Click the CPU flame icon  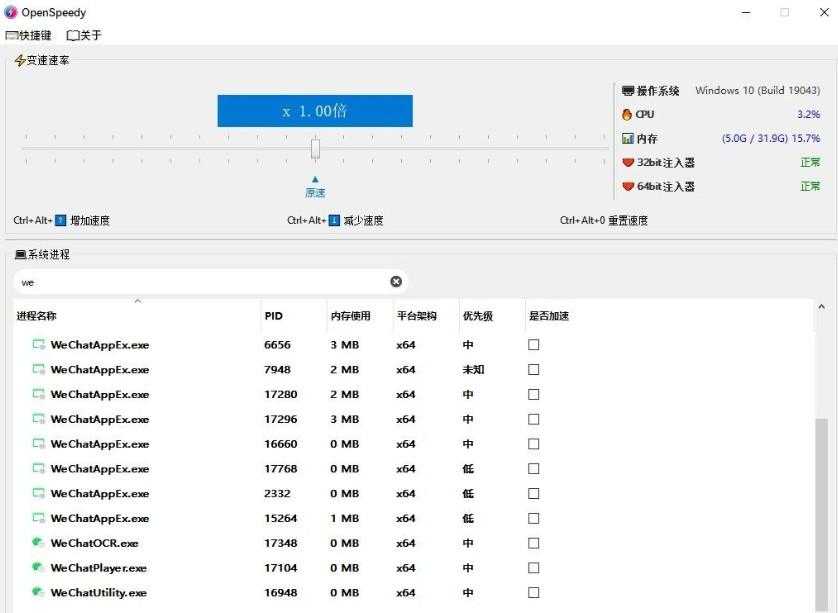625,114
